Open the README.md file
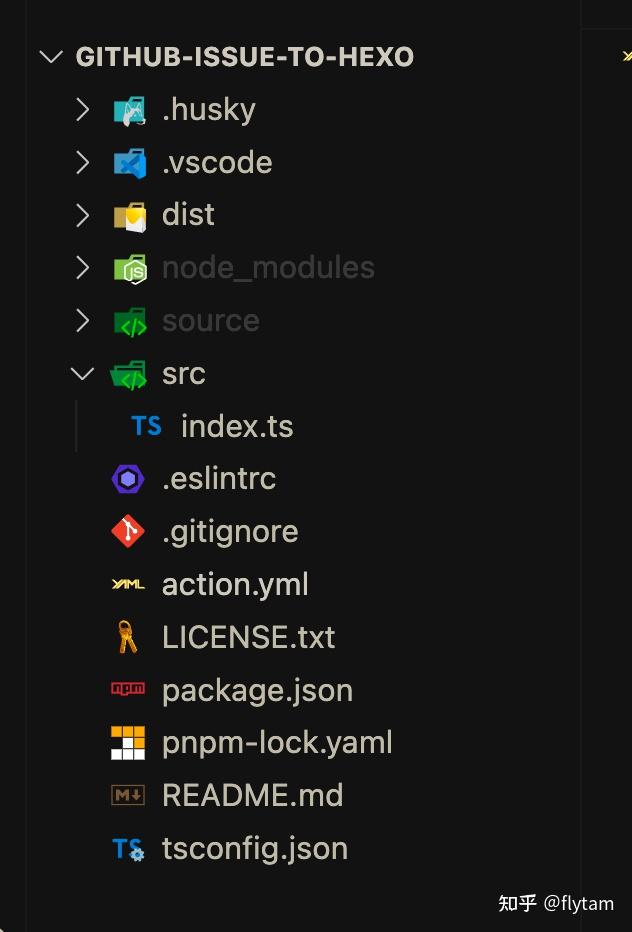The height and width of the screenshot is (932, 632). [253, 795]
